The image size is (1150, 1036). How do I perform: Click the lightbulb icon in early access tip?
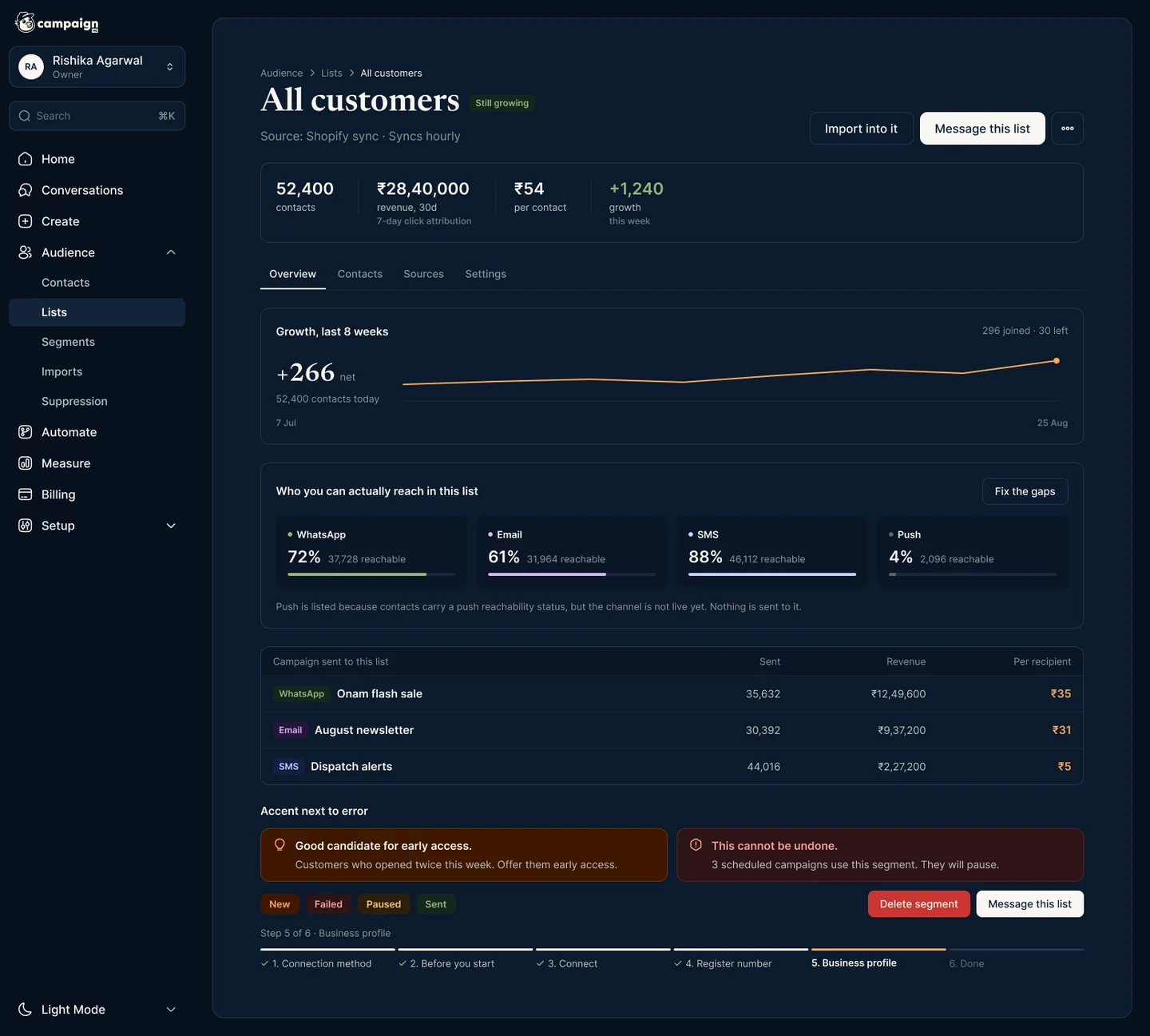click(x=280, y=845)
